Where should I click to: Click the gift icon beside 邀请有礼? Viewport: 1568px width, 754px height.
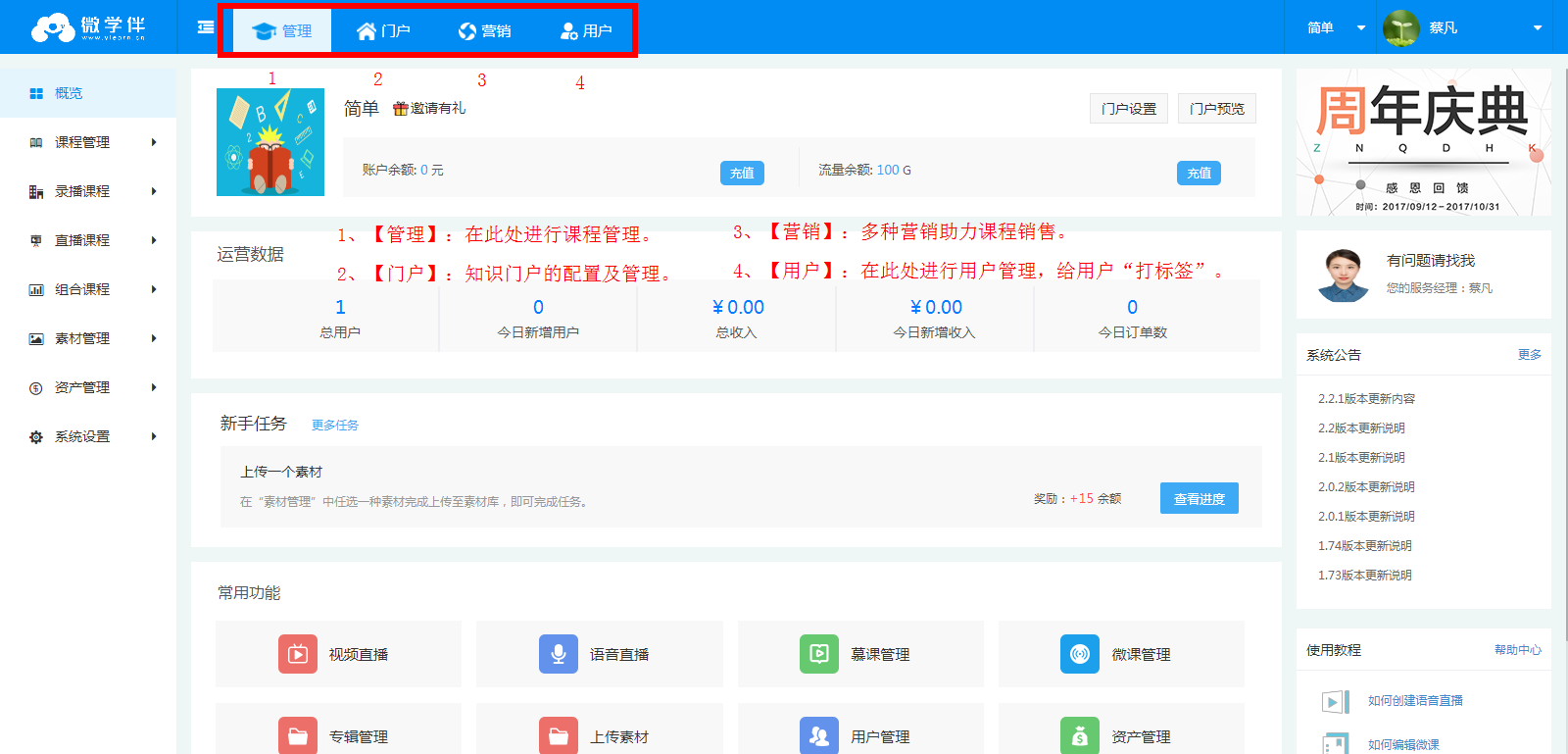[400, 109]
